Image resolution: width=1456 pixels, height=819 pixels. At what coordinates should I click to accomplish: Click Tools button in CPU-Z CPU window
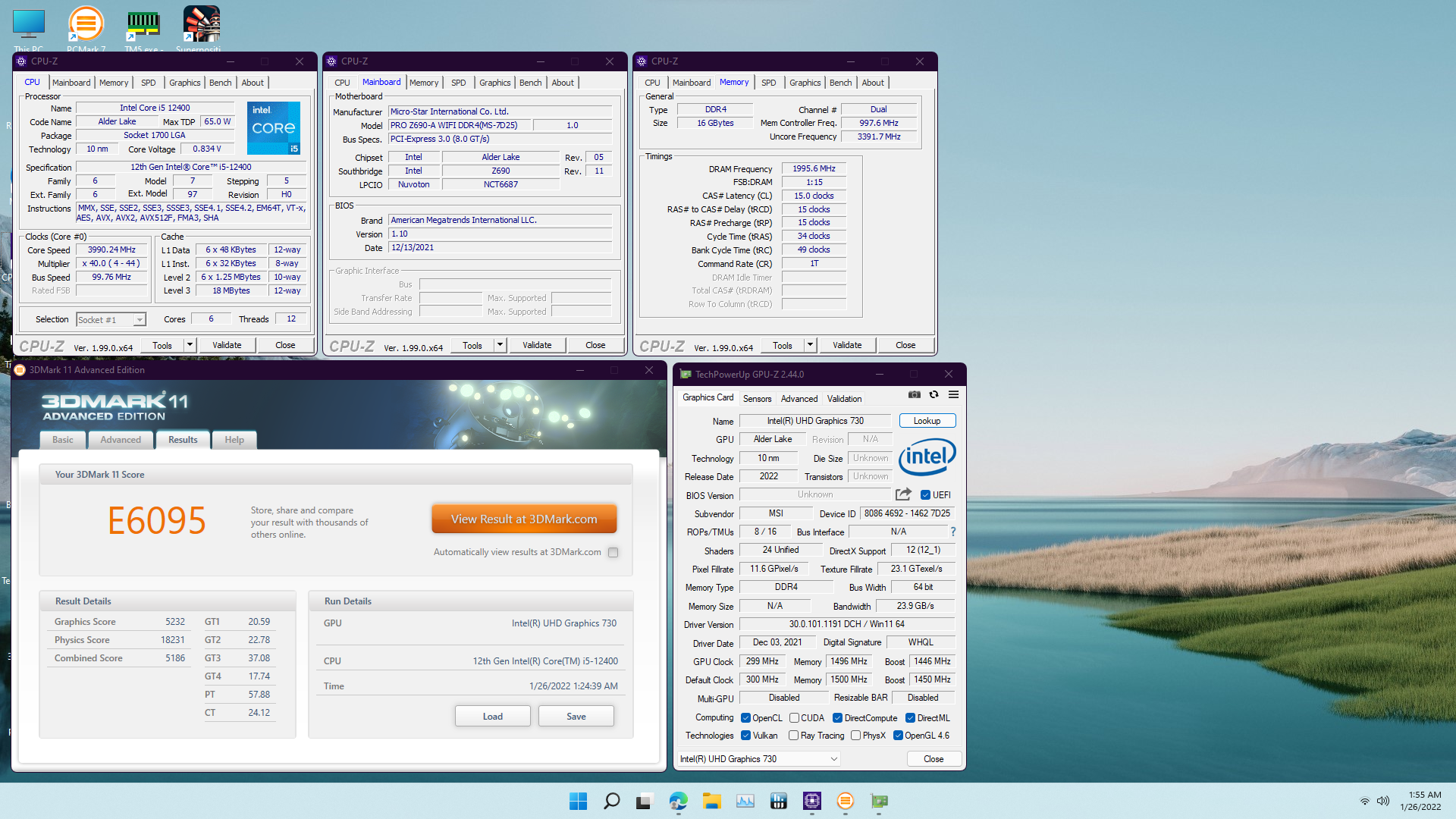click(162, 345)
